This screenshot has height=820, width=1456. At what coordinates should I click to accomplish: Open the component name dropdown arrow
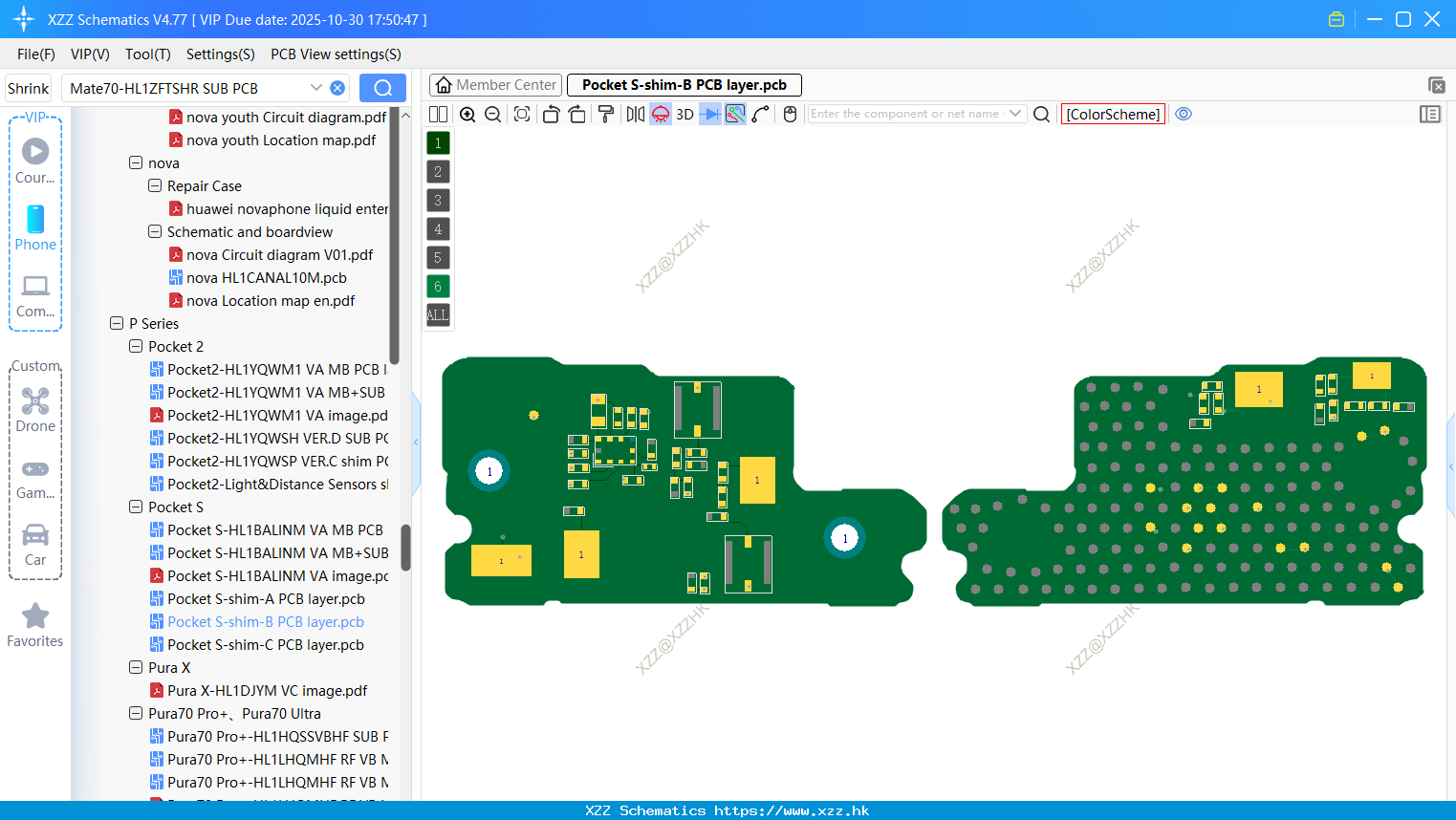[x=1015, y=114]
